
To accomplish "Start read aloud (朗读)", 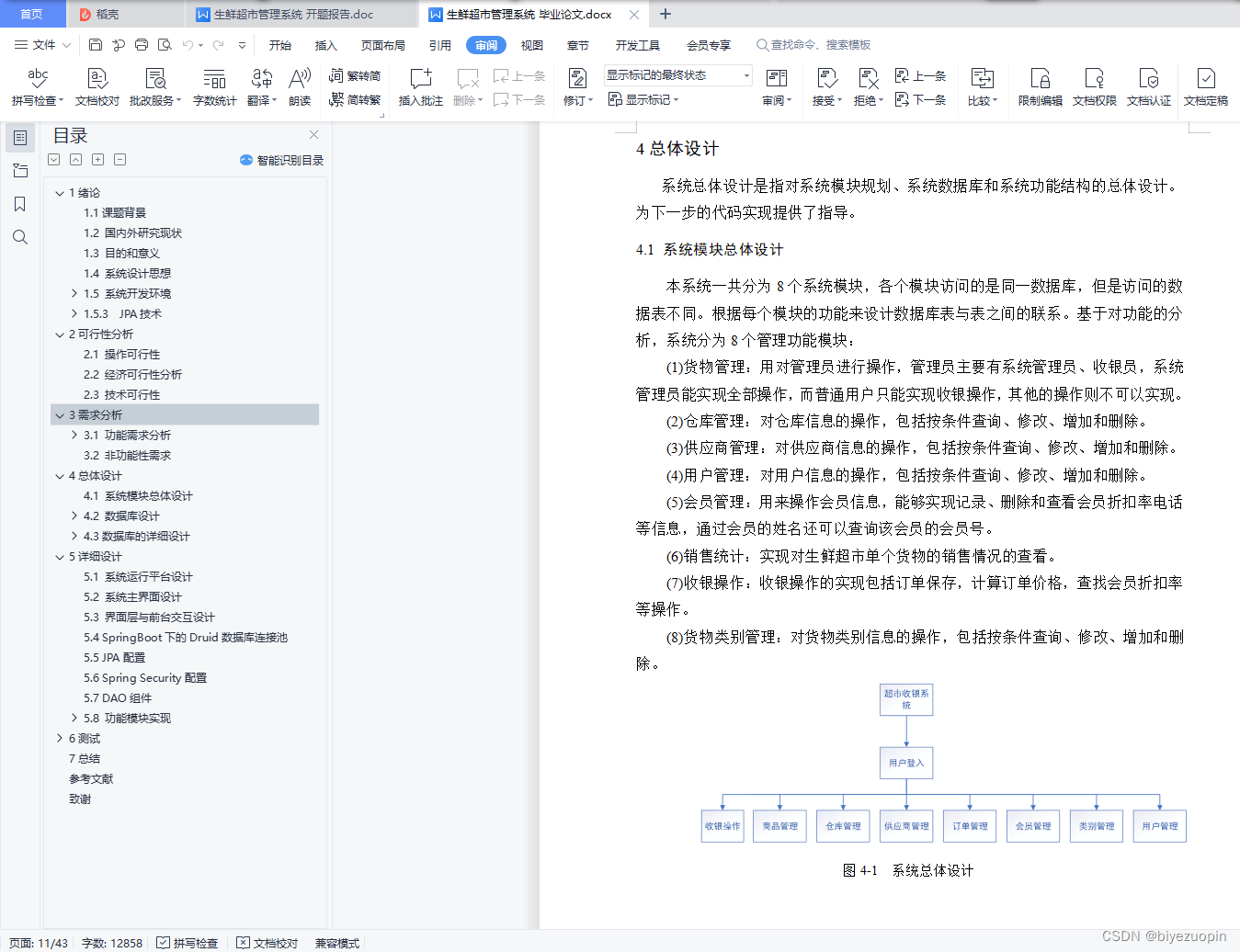I will [300, 87].
